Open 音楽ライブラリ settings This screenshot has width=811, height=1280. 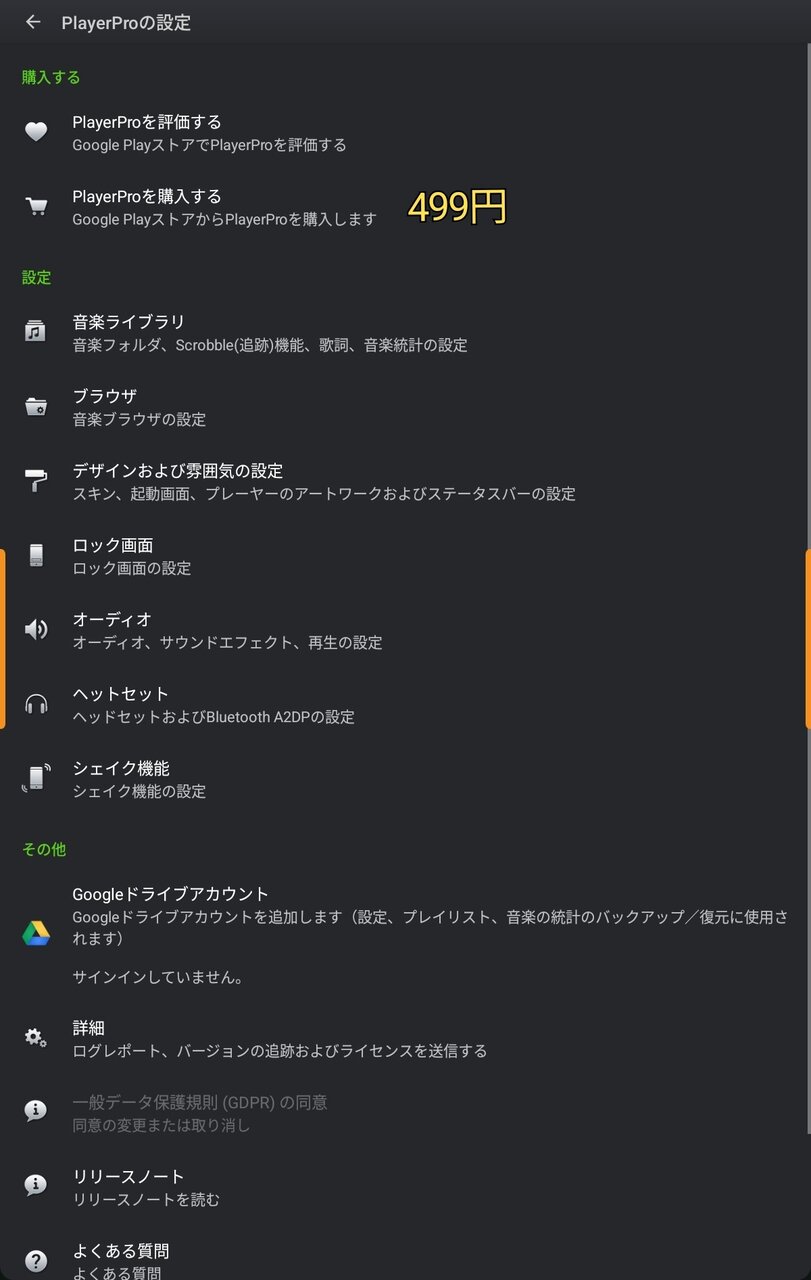(x=405, y=332)
